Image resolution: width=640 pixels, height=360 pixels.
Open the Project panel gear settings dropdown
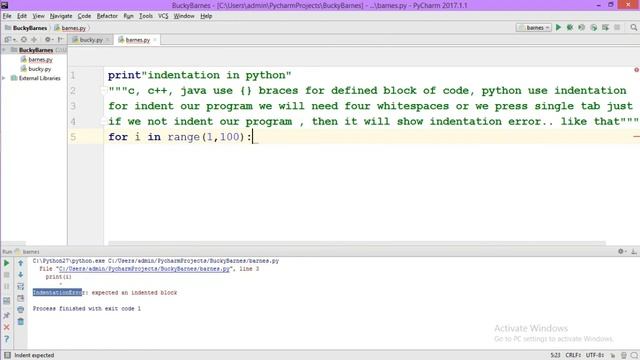coord(49,40)
